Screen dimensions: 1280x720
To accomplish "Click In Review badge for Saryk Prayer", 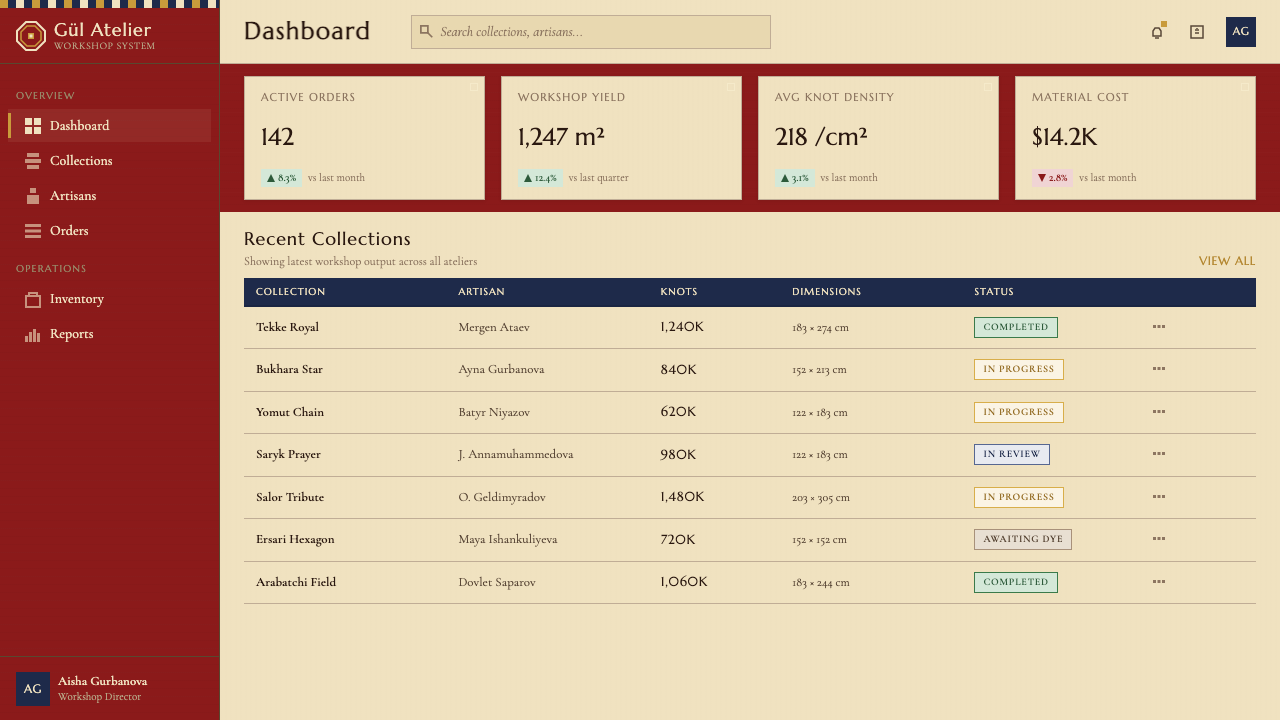I will point(1012,454).
